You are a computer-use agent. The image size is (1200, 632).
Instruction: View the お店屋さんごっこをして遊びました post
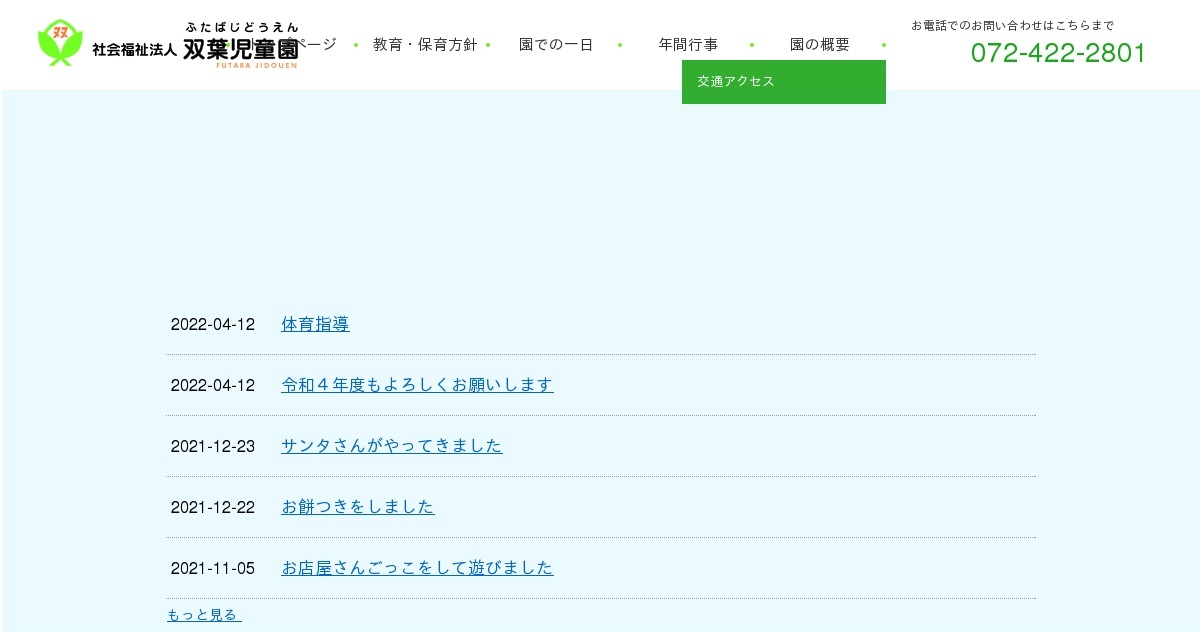(417, 568)
